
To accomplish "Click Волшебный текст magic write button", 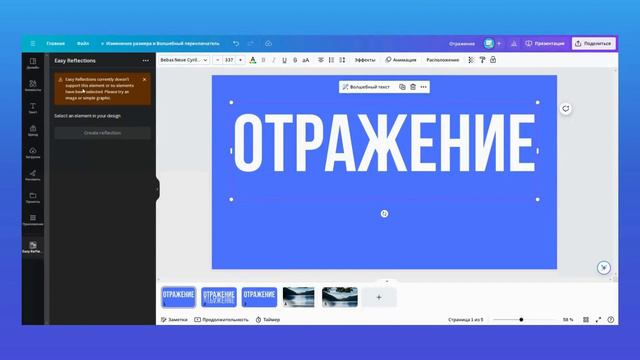I will 366,87.
